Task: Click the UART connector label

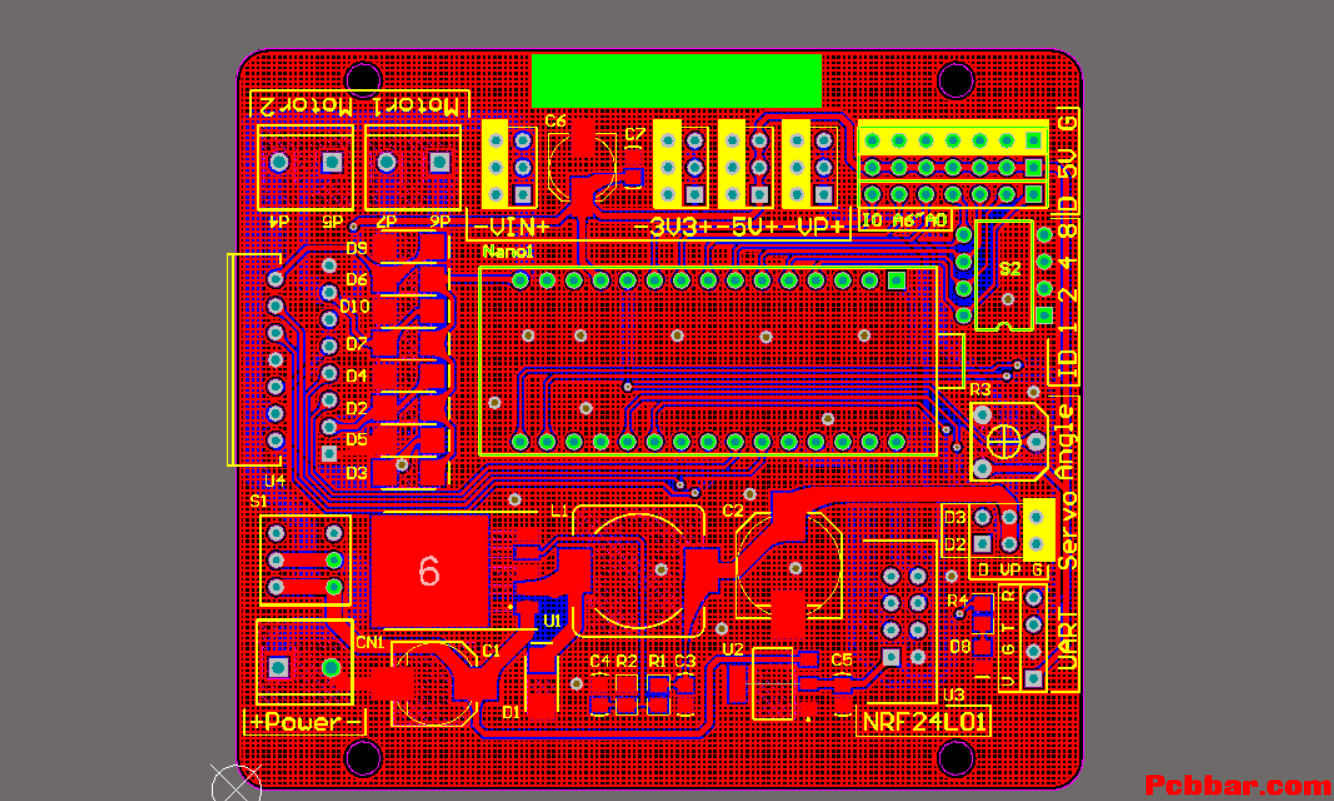Action: tap(1067, 641)
